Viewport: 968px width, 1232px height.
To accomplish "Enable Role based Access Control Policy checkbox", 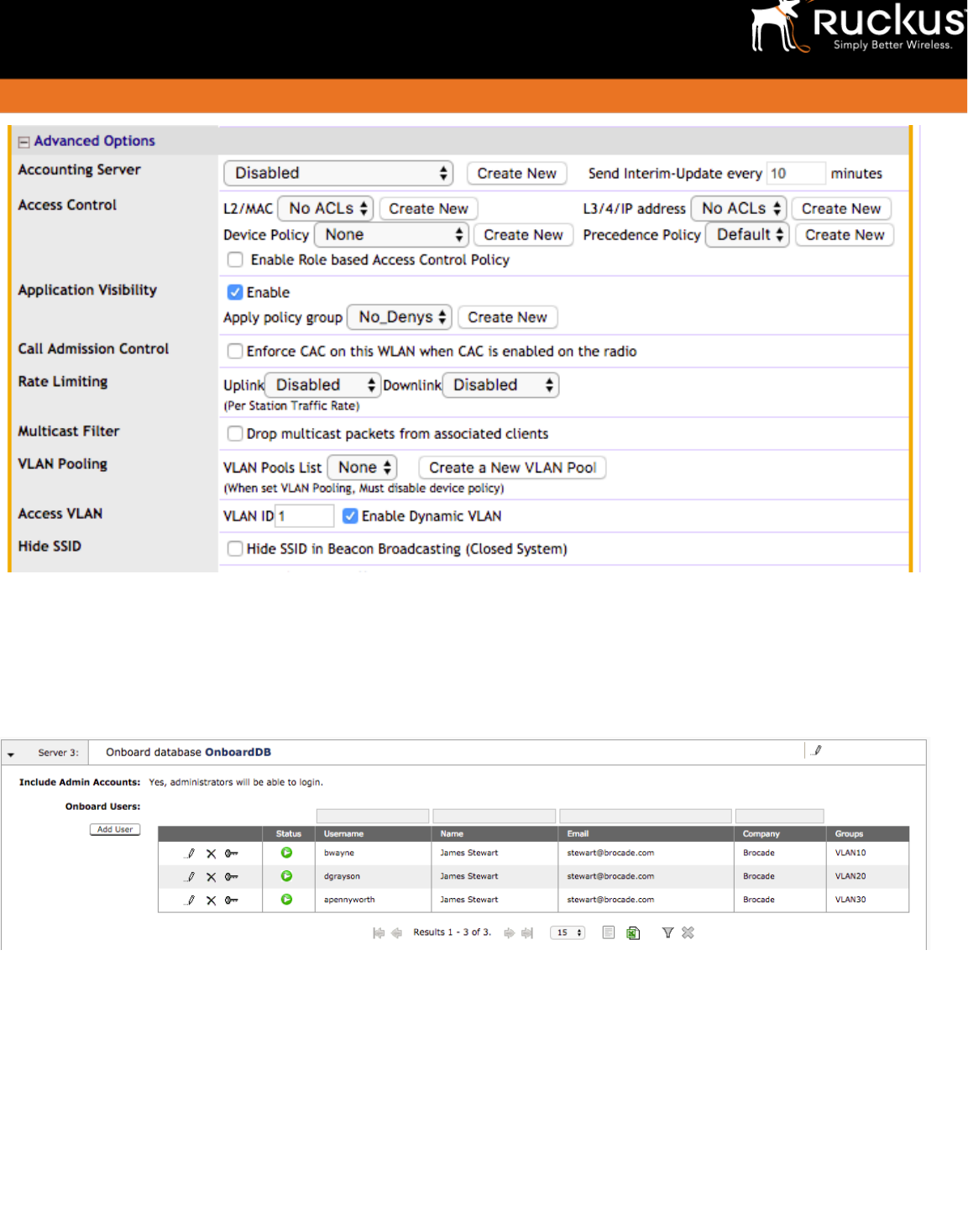I will pos(236,259).
